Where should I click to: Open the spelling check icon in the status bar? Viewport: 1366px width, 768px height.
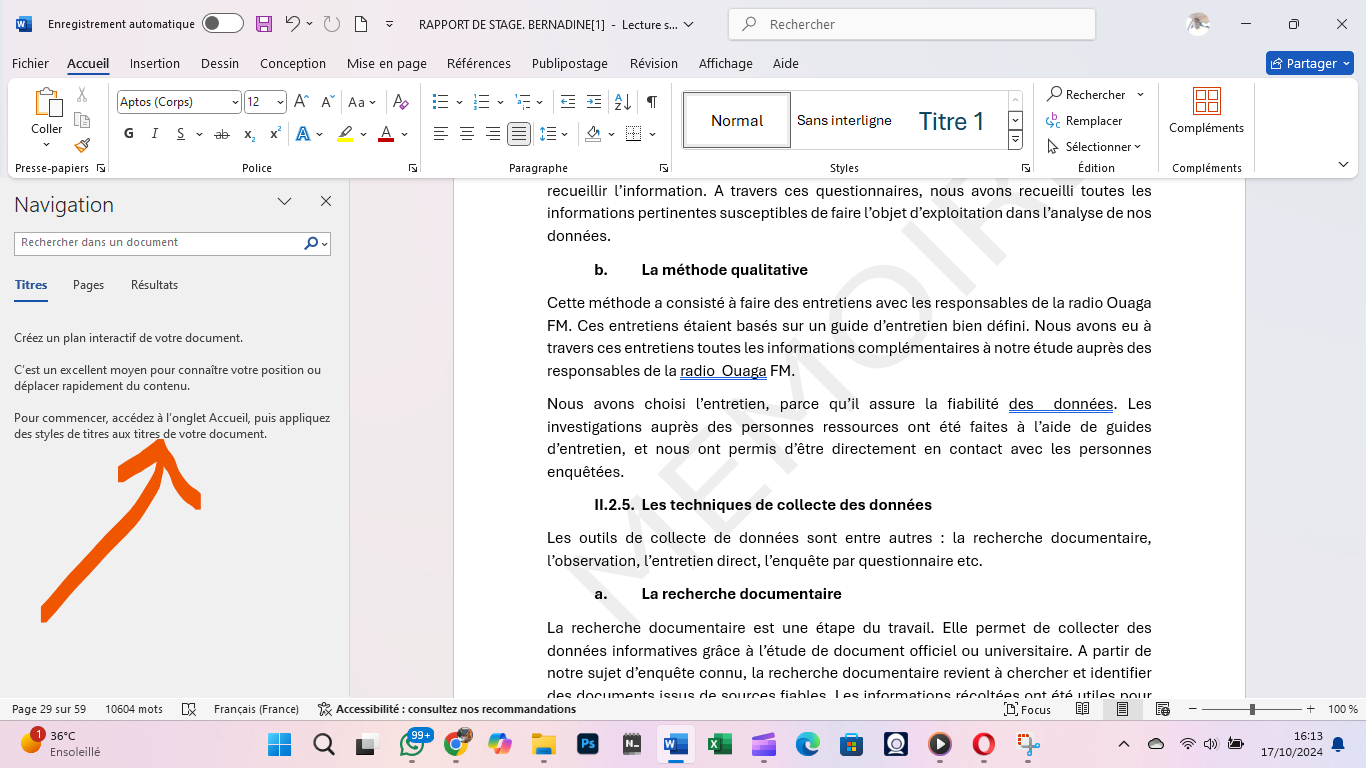point(188,709)
